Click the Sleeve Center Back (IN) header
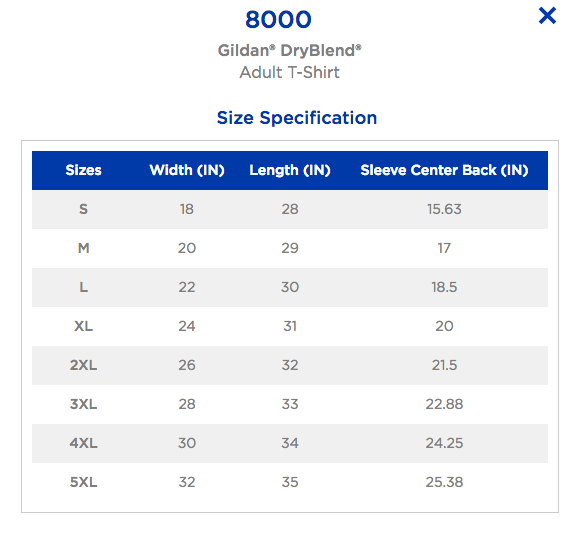The image size is (575, 537). [444, 170]
